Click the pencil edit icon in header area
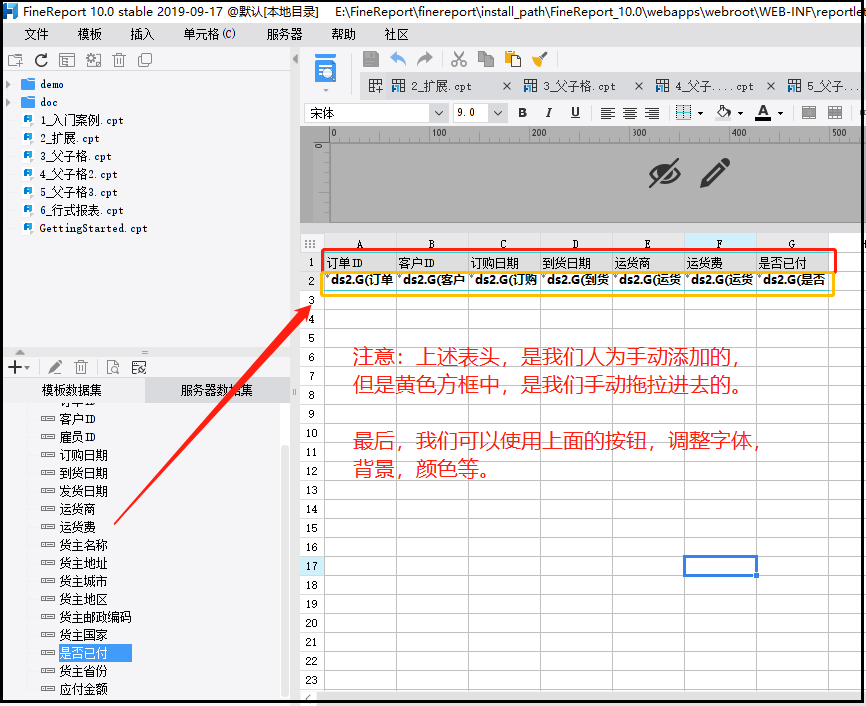 [715, 173]
